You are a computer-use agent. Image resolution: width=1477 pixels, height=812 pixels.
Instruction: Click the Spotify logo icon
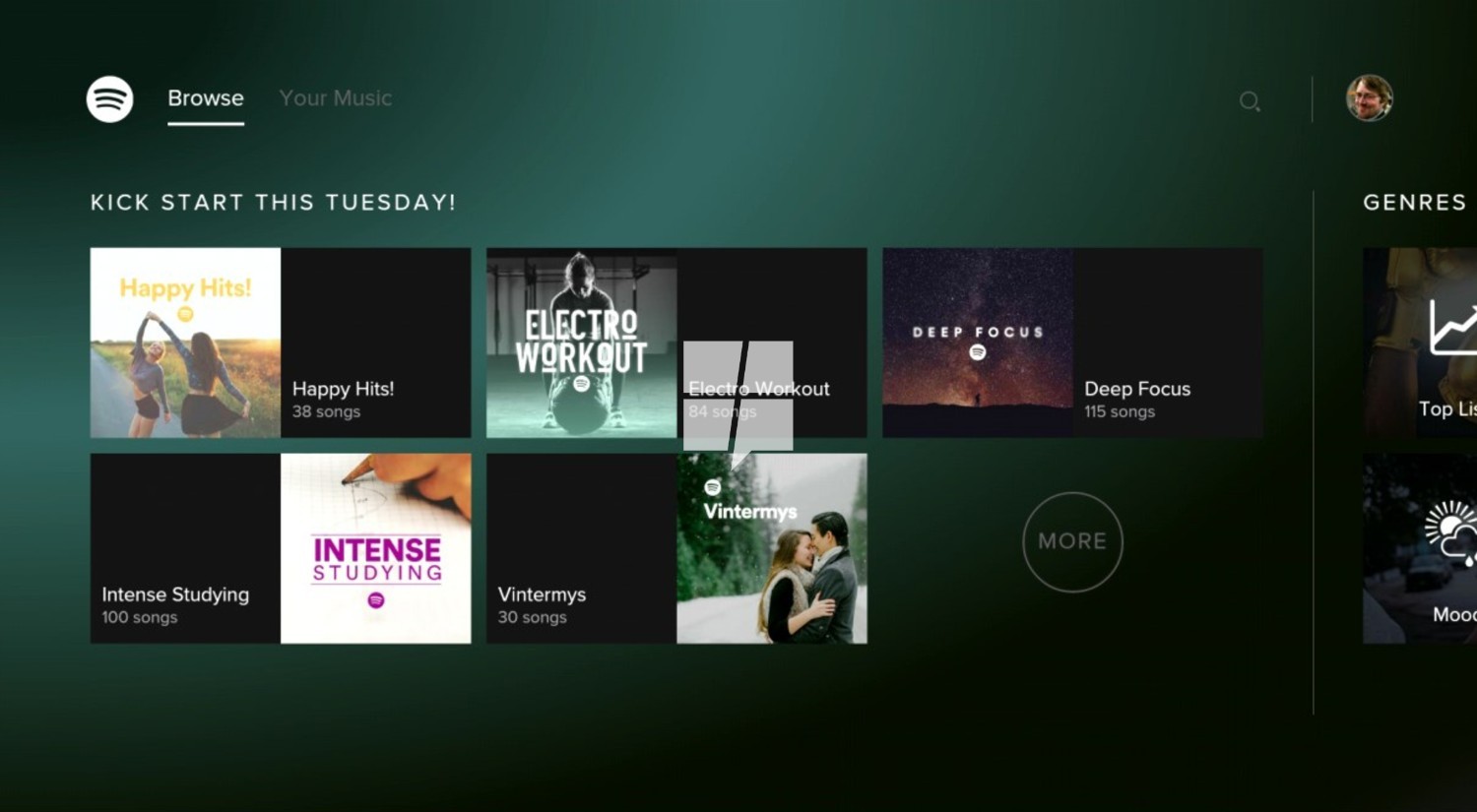point(109,98)
